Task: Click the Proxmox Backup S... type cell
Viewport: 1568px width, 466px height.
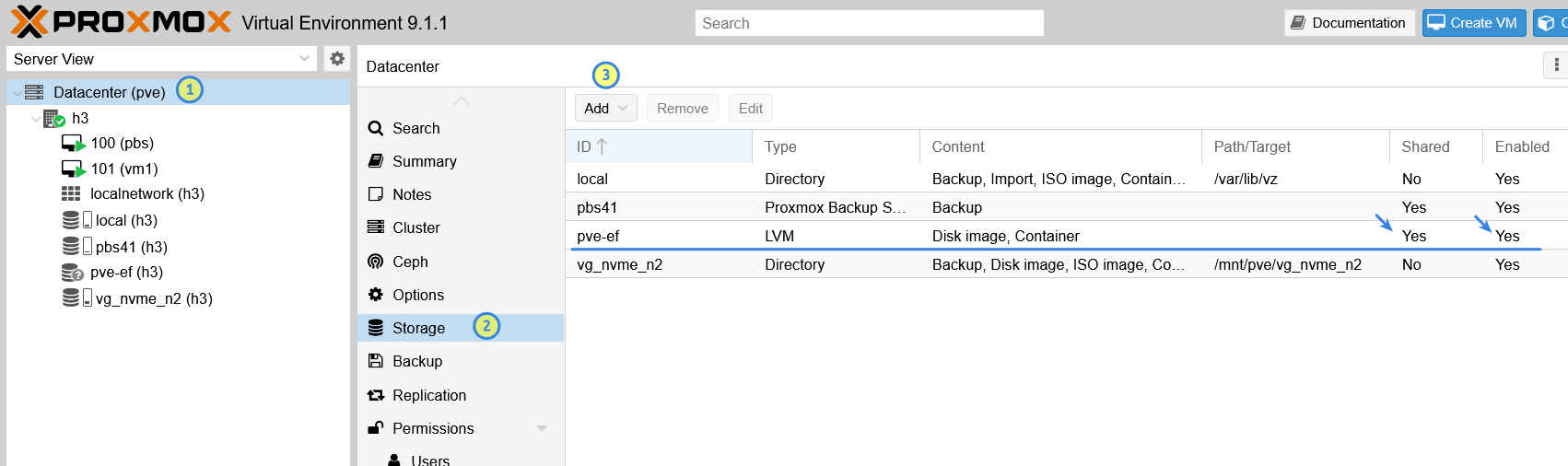Action: tap(835, 207)
